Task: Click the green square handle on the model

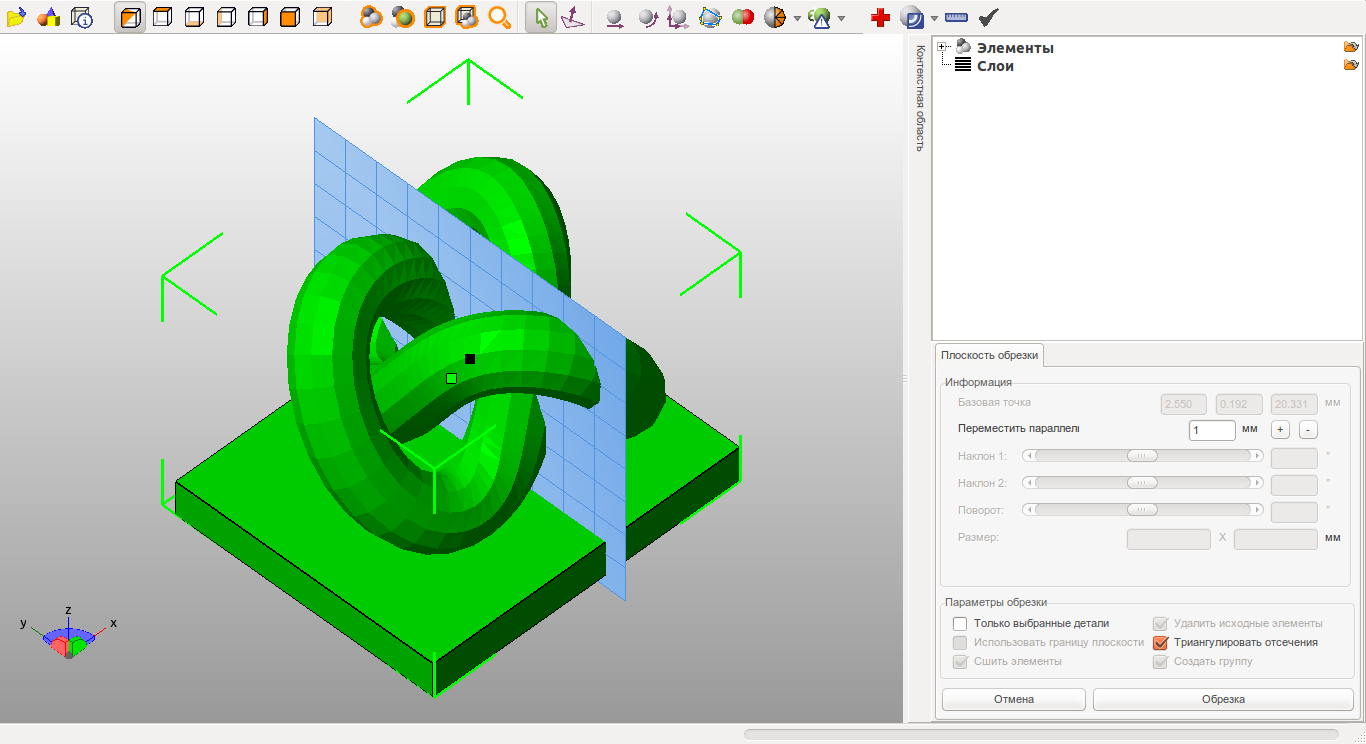Action: click(451, 378)
